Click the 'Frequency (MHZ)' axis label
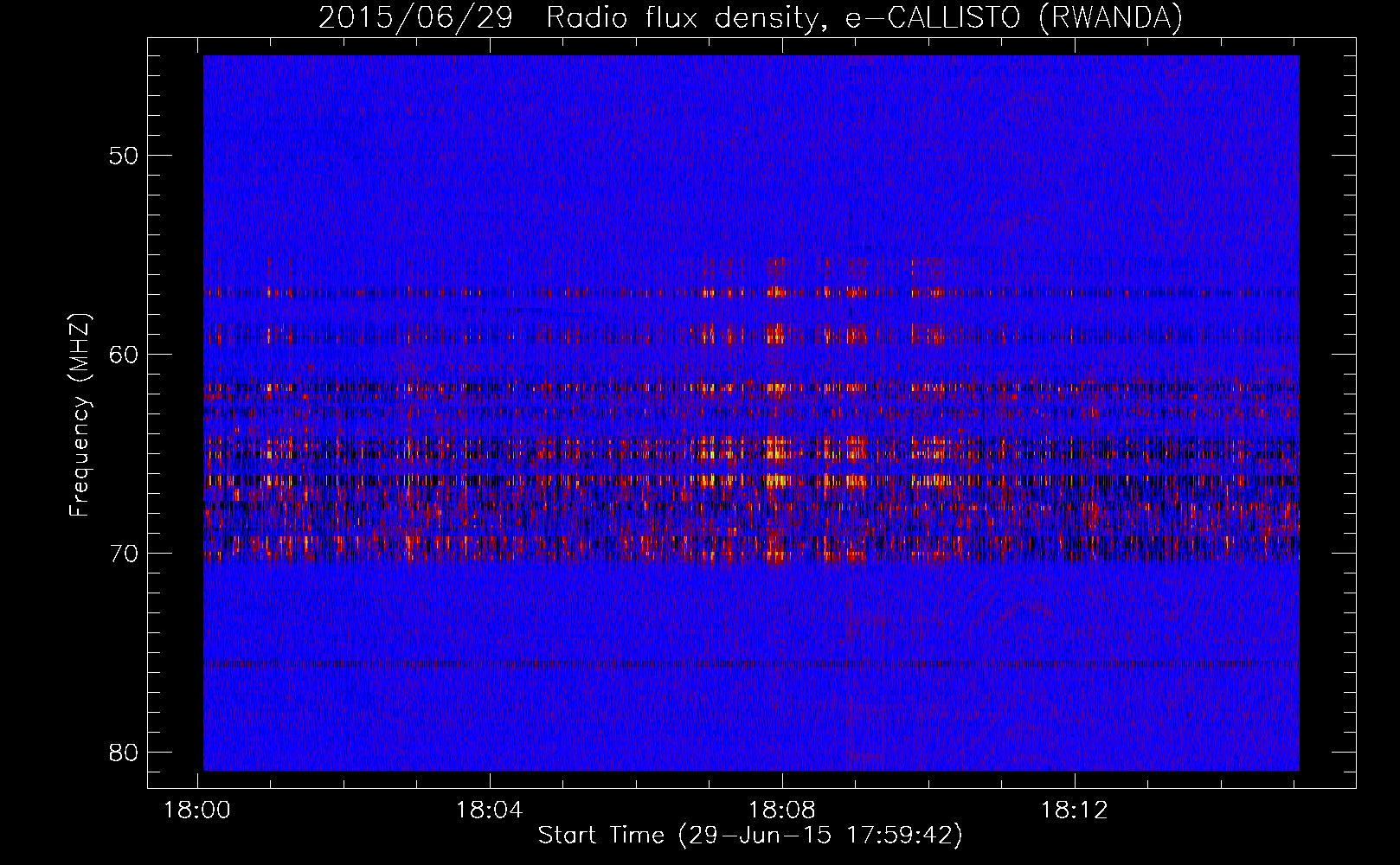This screenshot has height=865, width=1400. pyautogui.click(x=80, y=415)
